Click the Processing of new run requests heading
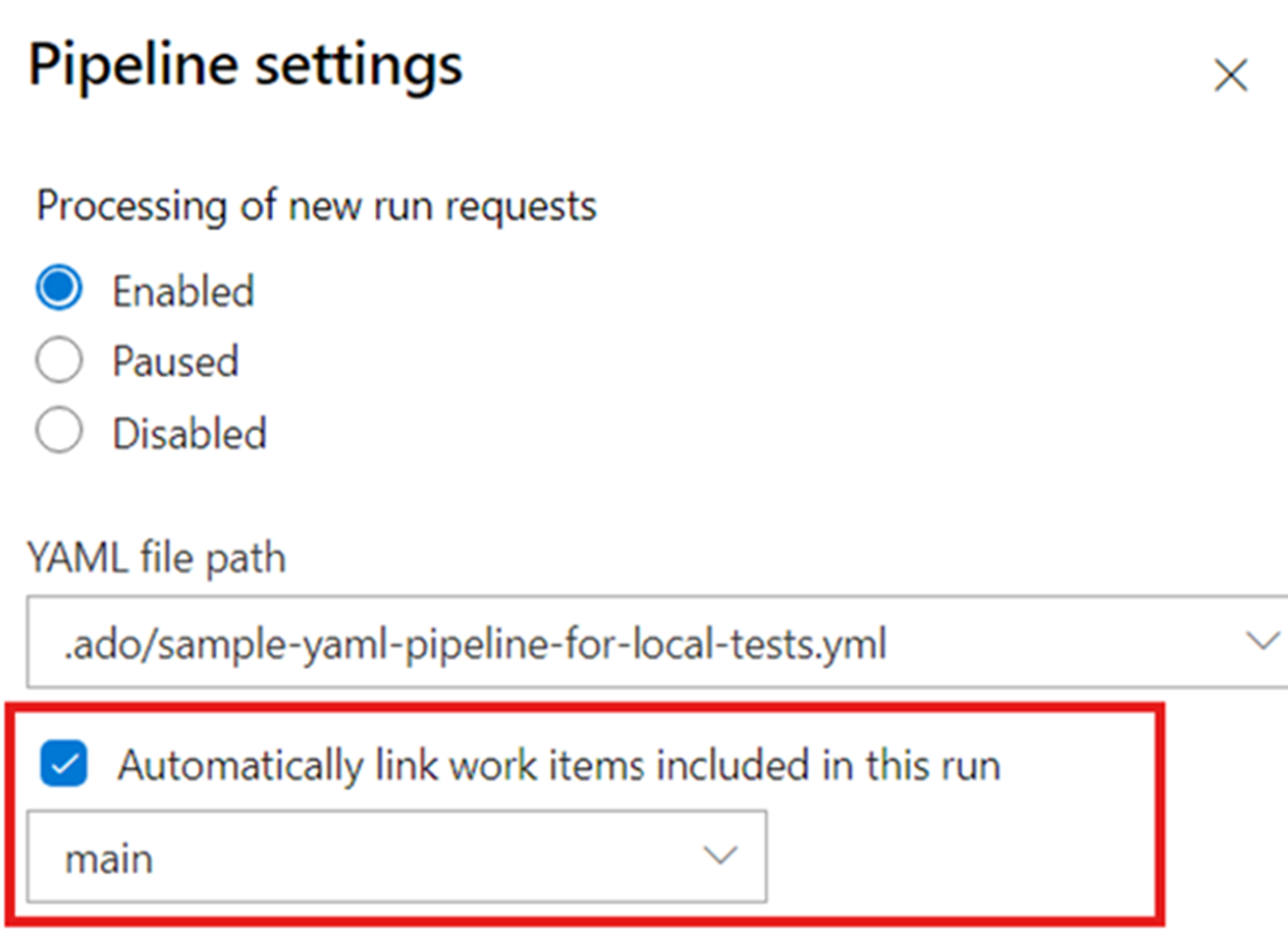The image size is (1288, 934). pyautogui.click(x=316, y=205)
